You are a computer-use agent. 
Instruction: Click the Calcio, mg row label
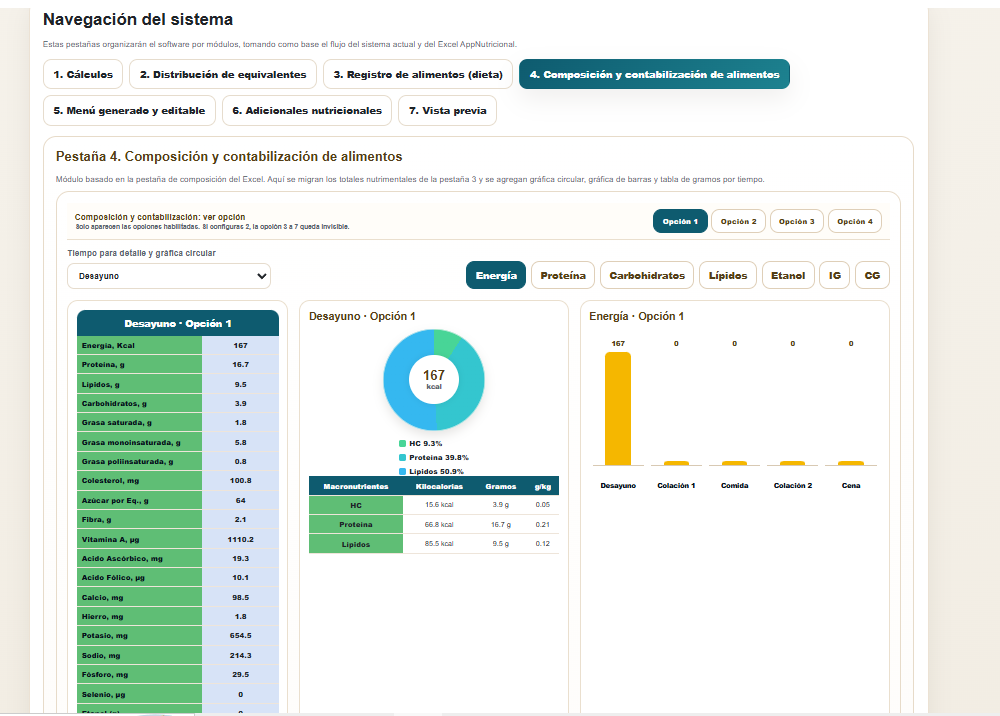pos(140,597)
